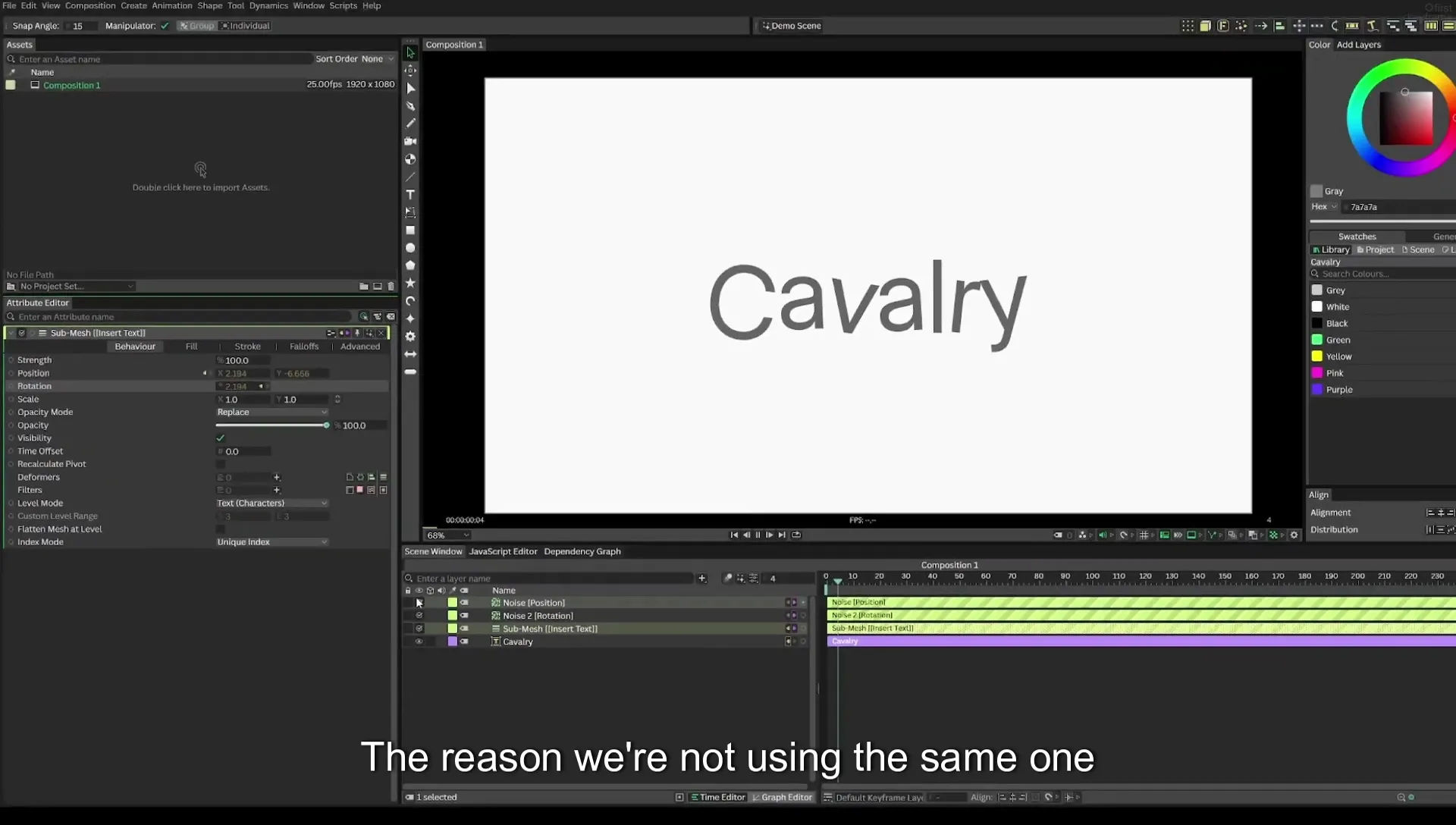Toggle viewport grid overlay icon
1456x825 pixels.
pyautogui.click(x=1144, y=535)
